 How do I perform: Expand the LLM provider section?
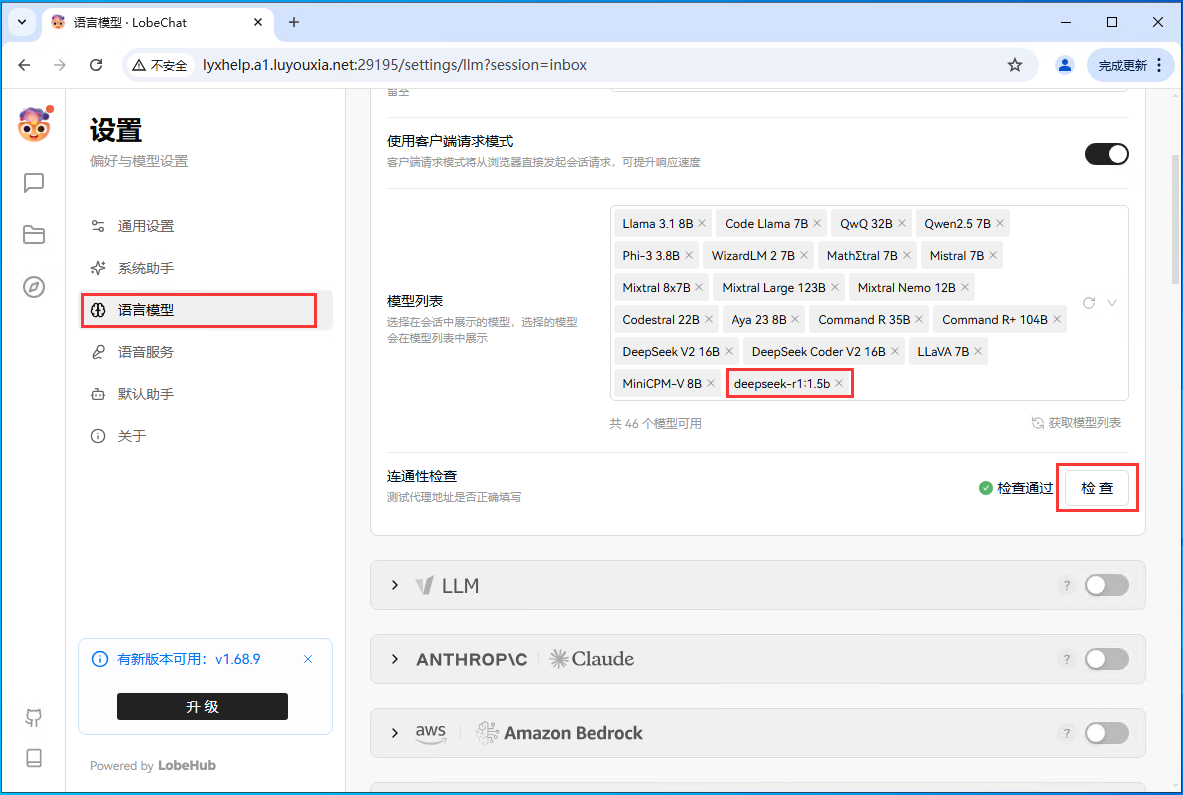[395, 585]
